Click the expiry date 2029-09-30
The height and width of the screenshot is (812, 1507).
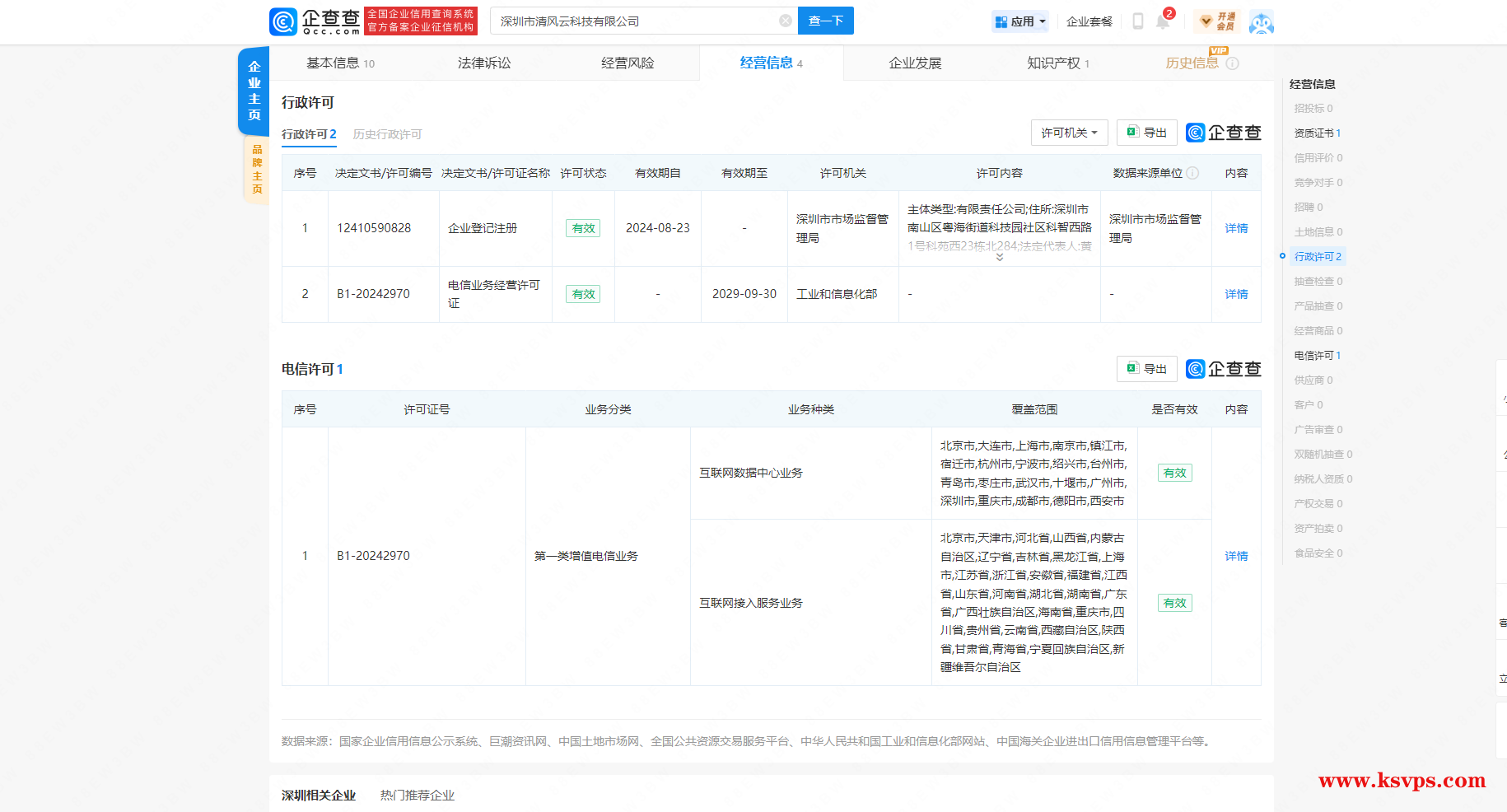coord(744,294)
